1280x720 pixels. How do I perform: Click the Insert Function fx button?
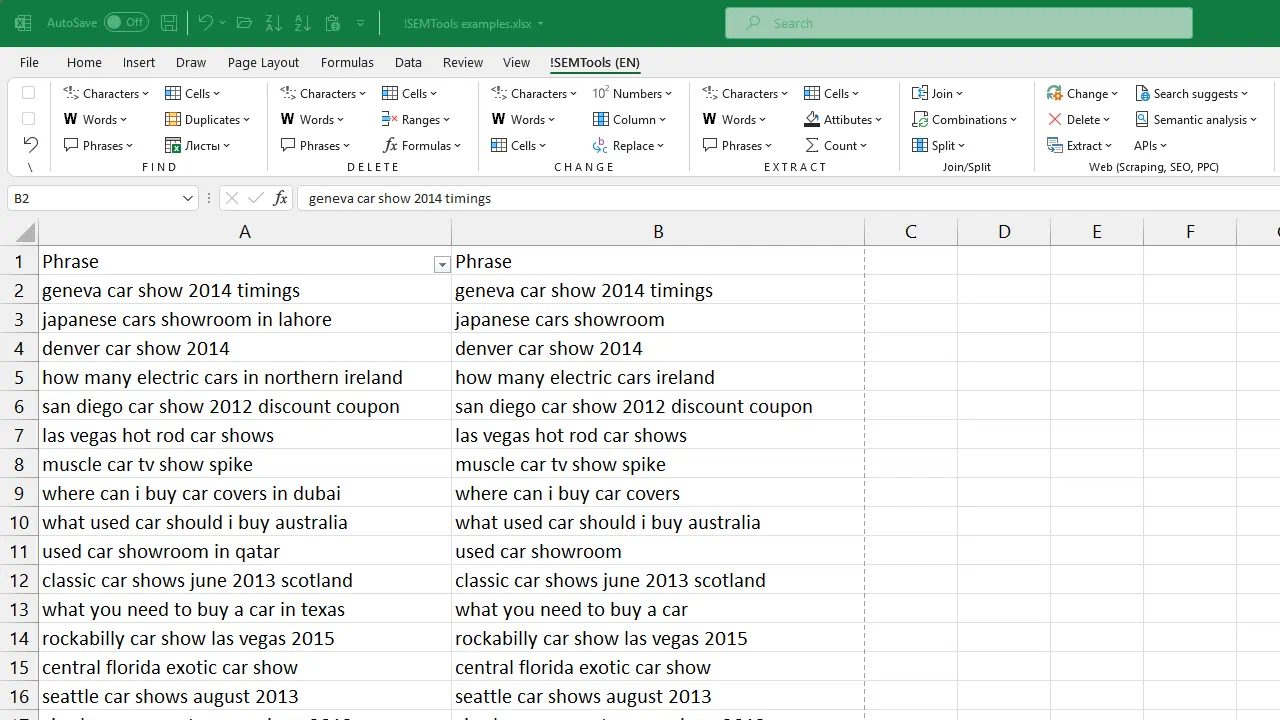280,198
